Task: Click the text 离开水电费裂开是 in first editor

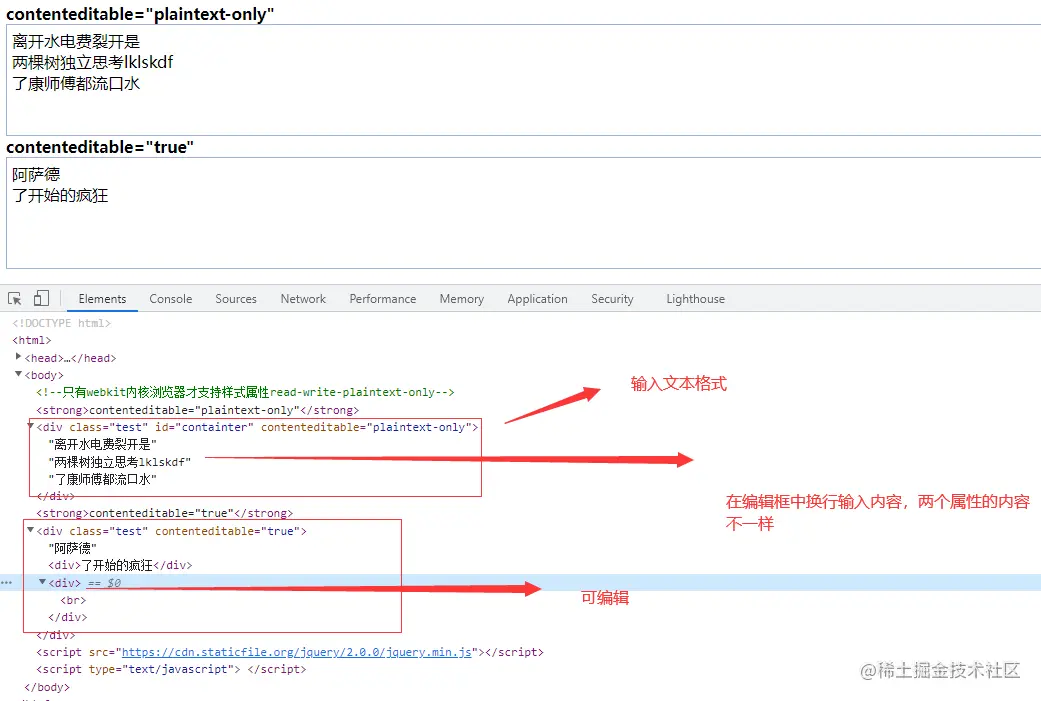Action: click(76, 42)
